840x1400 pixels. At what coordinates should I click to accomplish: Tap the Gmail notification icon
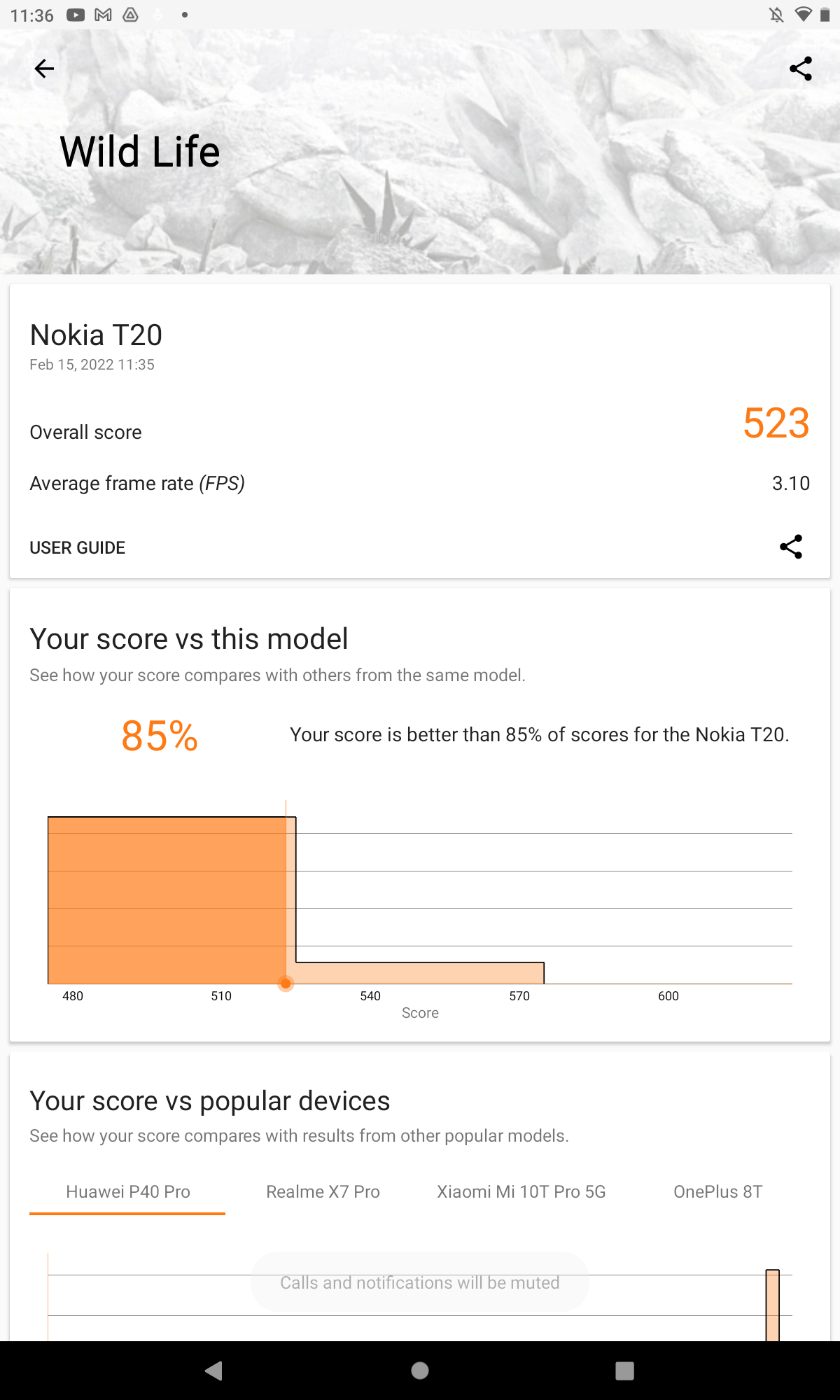[x=103, y=15]
